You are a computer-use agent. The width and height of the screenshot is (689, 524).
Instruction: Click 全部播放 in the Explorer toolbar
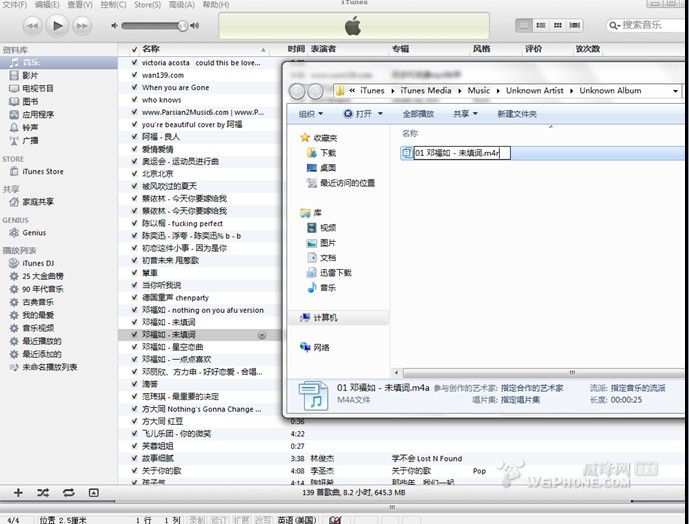pyautogui.click(x=418, y=114)
